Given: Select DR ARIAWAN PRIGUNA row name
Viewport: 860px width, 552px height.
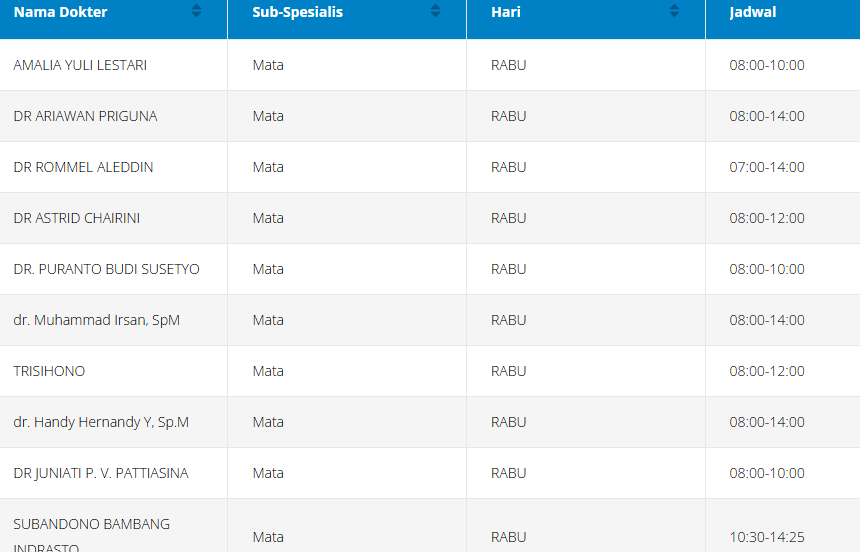Looking at the screenshot, I should (x=85, y=116).
